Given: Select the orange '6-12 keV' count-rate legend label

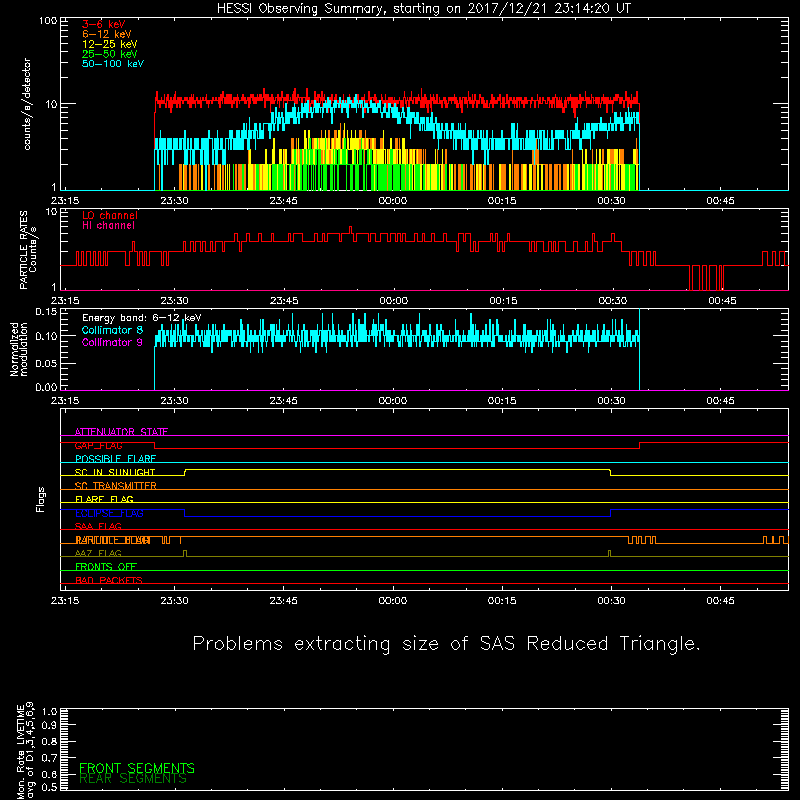Looking at the screenshot, I should point(107,34).
